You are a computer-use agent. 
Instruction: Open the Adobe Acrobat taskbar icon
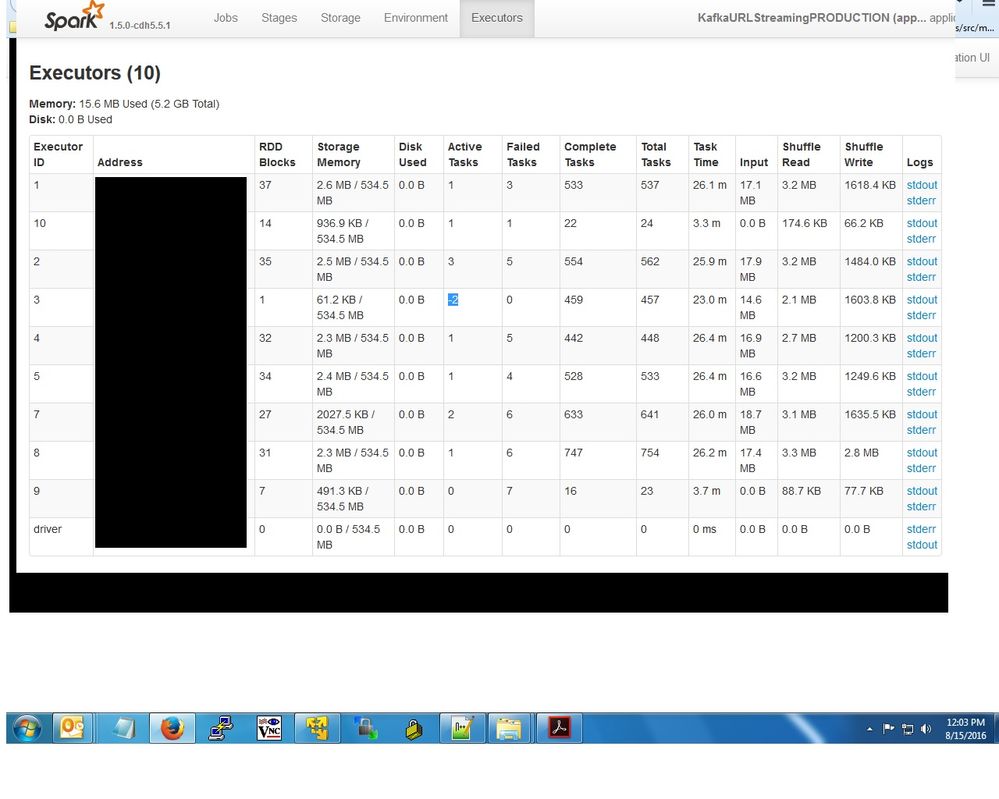(559, 728)
